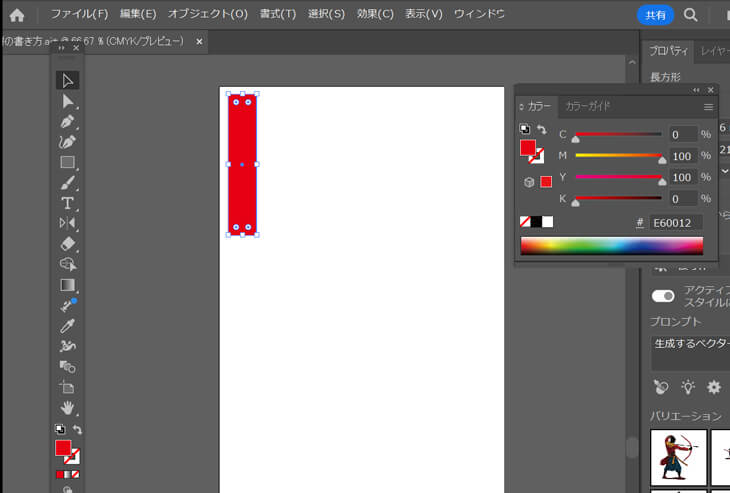
Task: Toggle the アクティブ style switch
Action: click(x=663, y=296)
